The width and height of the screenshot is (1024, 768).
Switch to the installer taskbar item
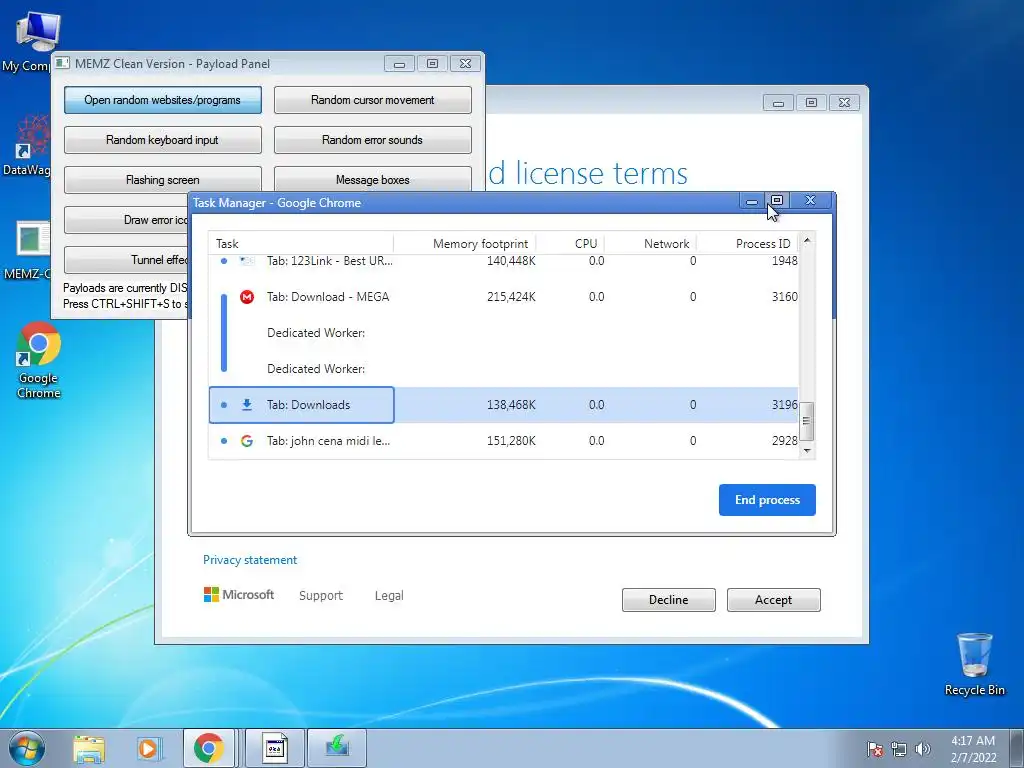click(337, 748)
